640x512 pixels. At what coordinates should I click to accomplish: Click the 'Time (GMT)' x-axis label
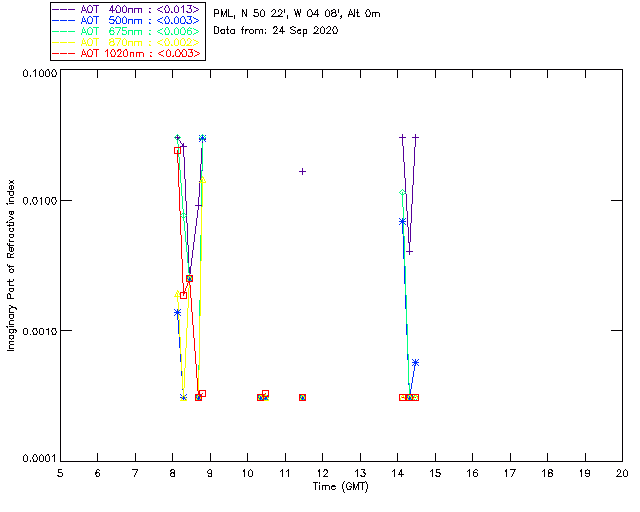(340, 486)
